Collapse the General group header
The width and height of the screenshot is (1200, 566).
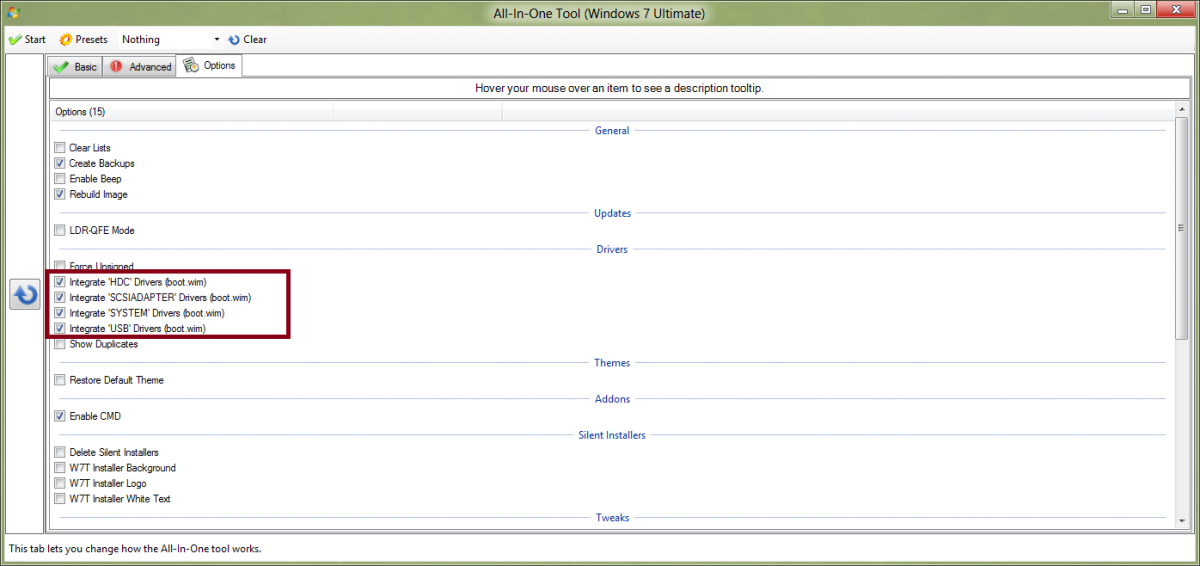[612, 130]
